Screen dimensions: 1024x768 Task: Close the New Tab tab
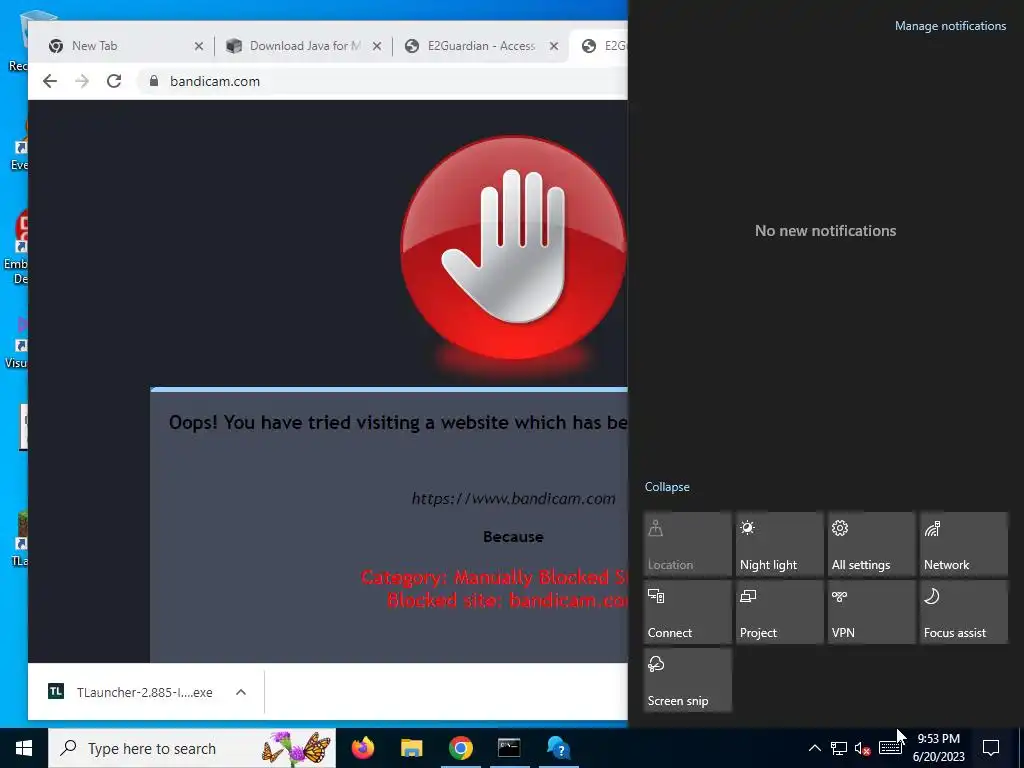(199, 46)
